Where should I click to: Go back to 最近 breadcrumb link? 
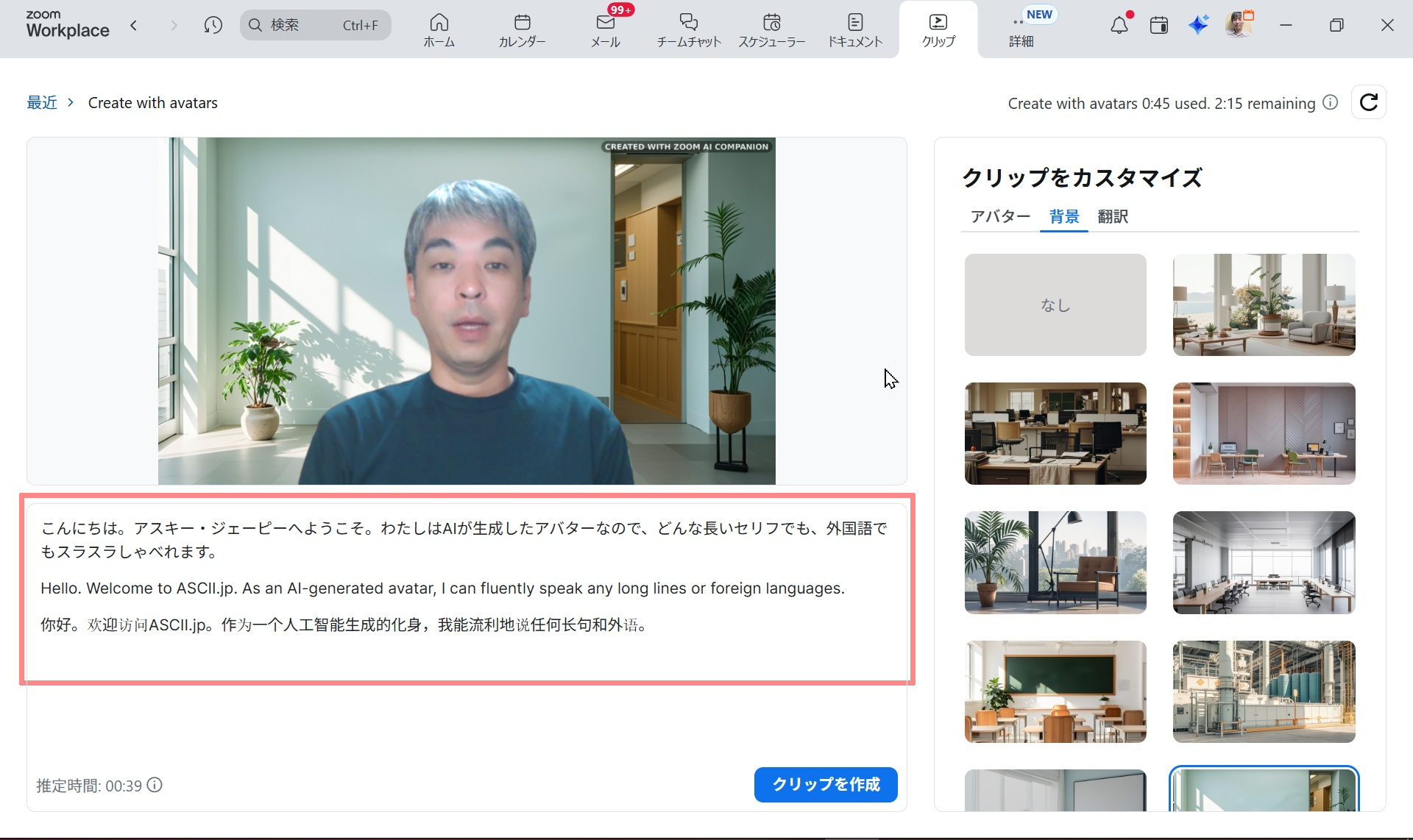[42, 103]
